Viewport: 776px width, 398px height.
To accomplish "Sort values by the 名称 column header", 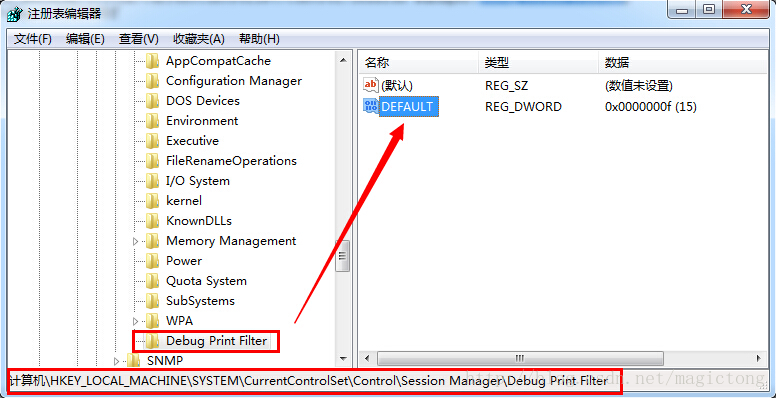I will pyautogui.click(x=418, y=62).
